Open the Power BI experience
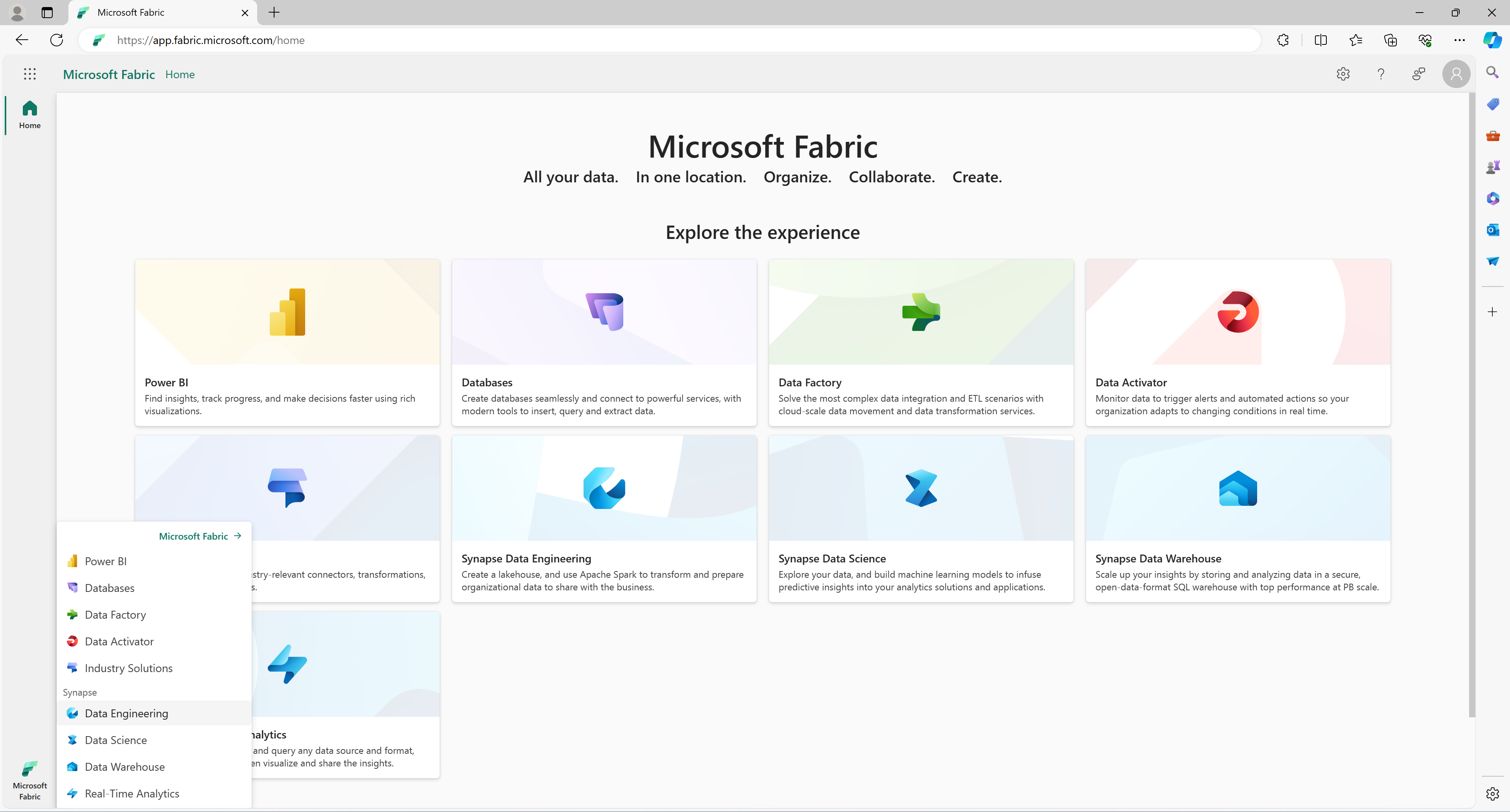This screenshot has height=812, width=1510. pos(105,561)
